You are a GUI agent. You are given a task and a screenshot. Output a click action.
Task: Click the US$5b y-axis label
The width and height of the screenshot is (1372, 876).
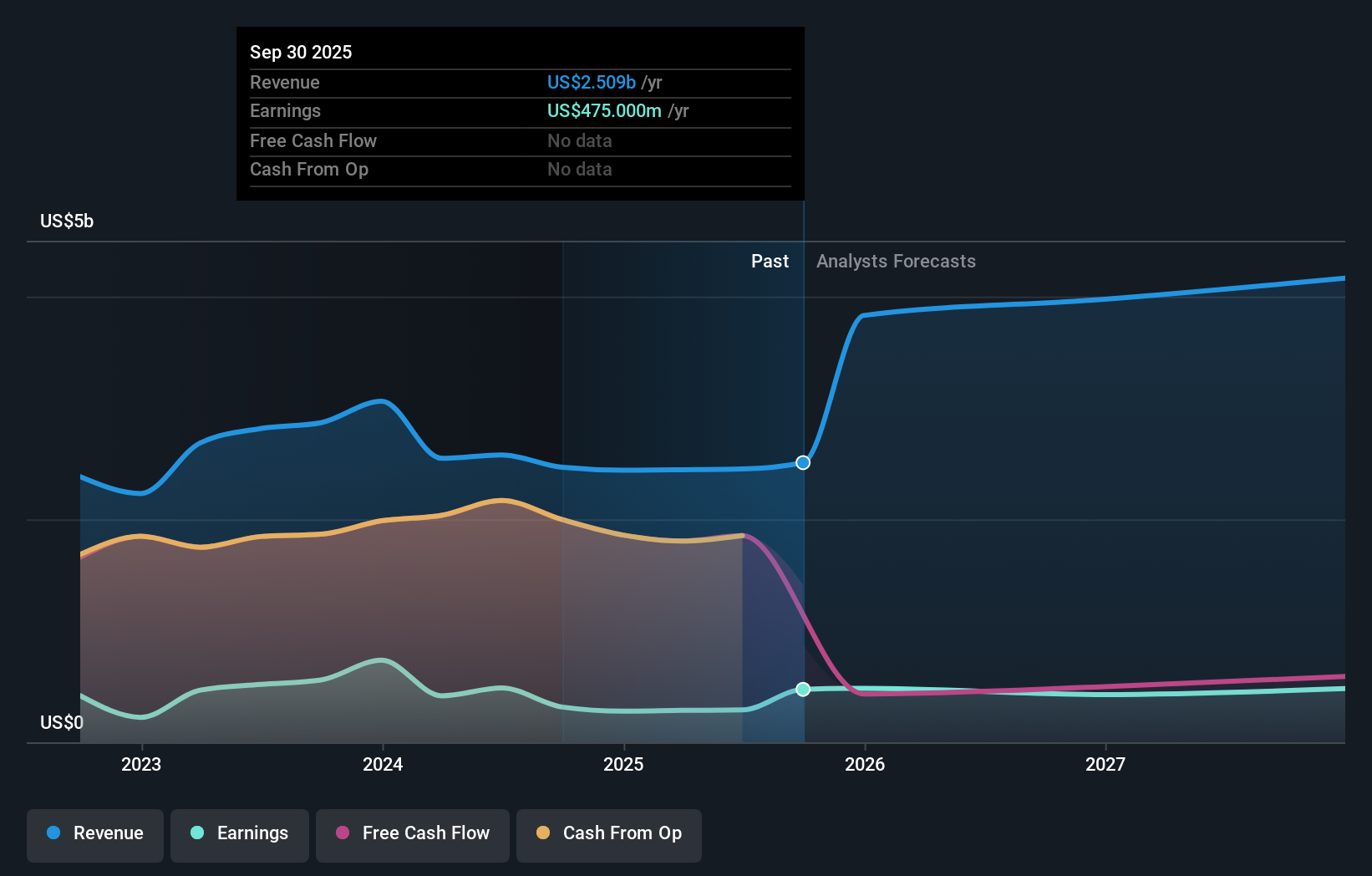click(67, 222)
